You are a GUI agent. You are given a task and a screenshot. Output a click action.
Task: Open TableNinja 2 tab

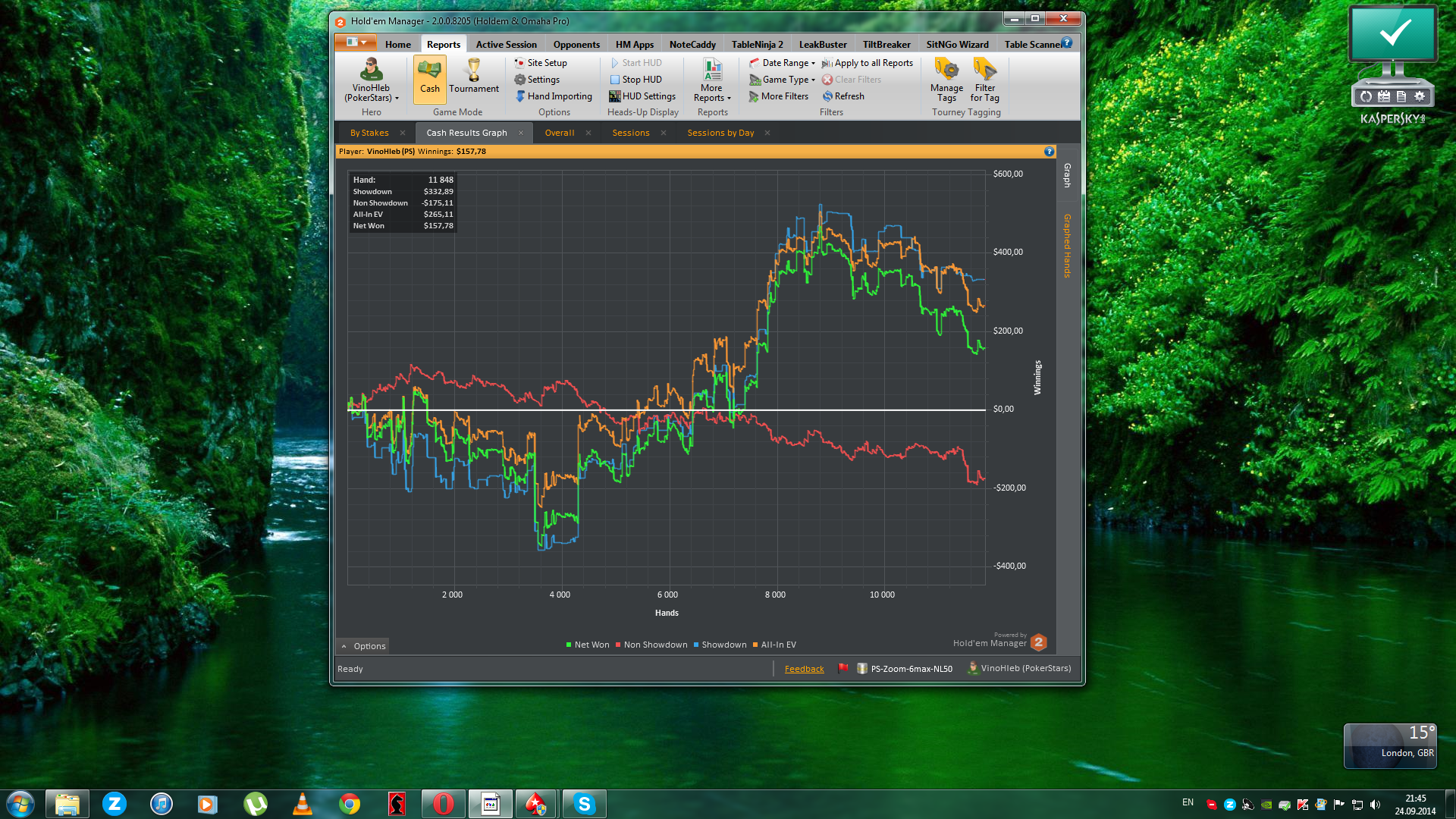coord(757,45)
